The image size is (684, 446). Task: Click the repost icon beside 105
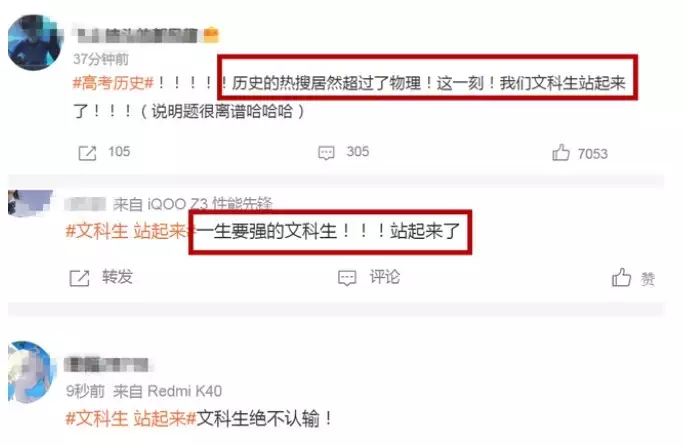click(87, 153)
